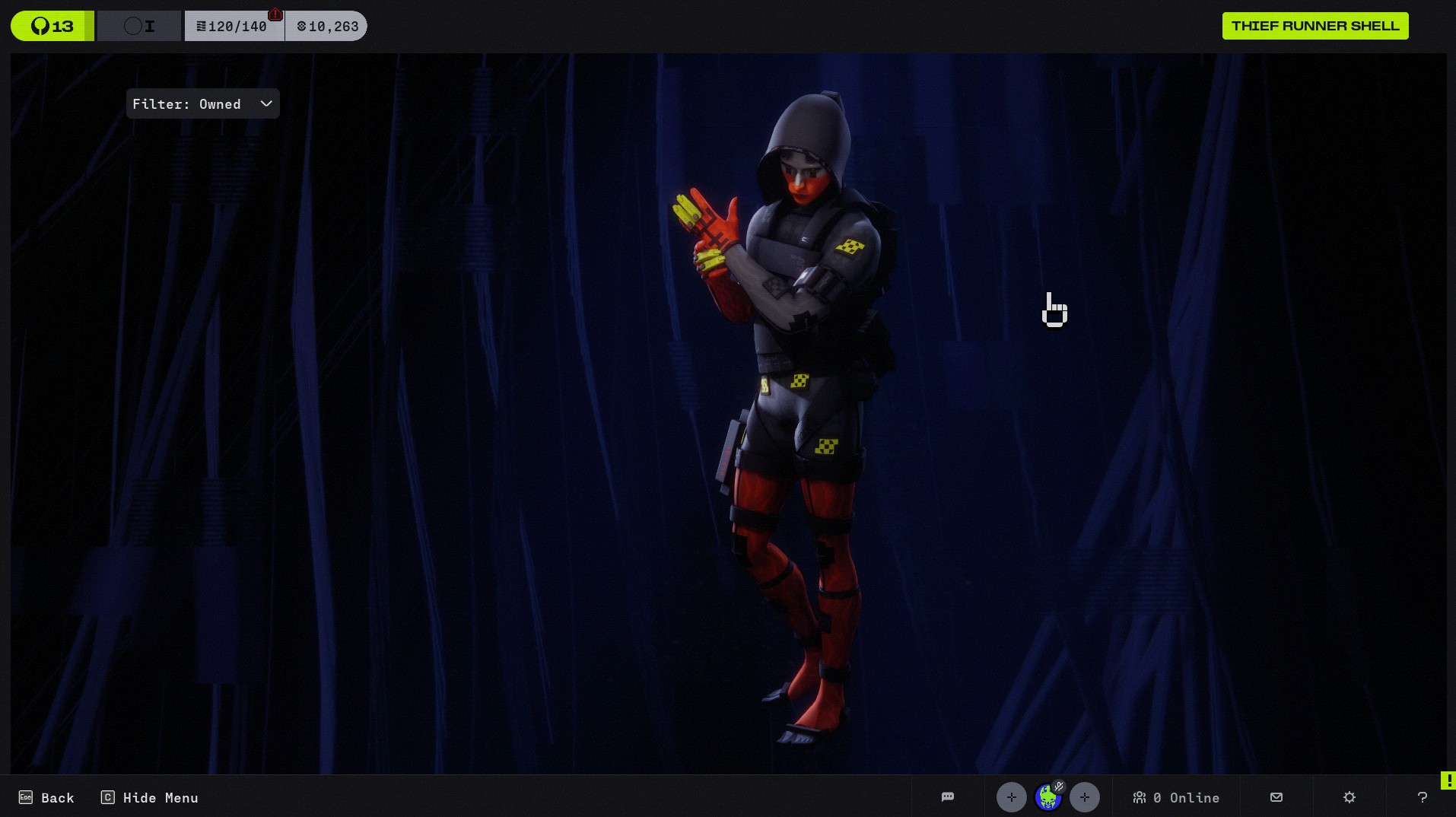Click the red warning alert badge
This screenshot has width=1456, height=817.
275,14
